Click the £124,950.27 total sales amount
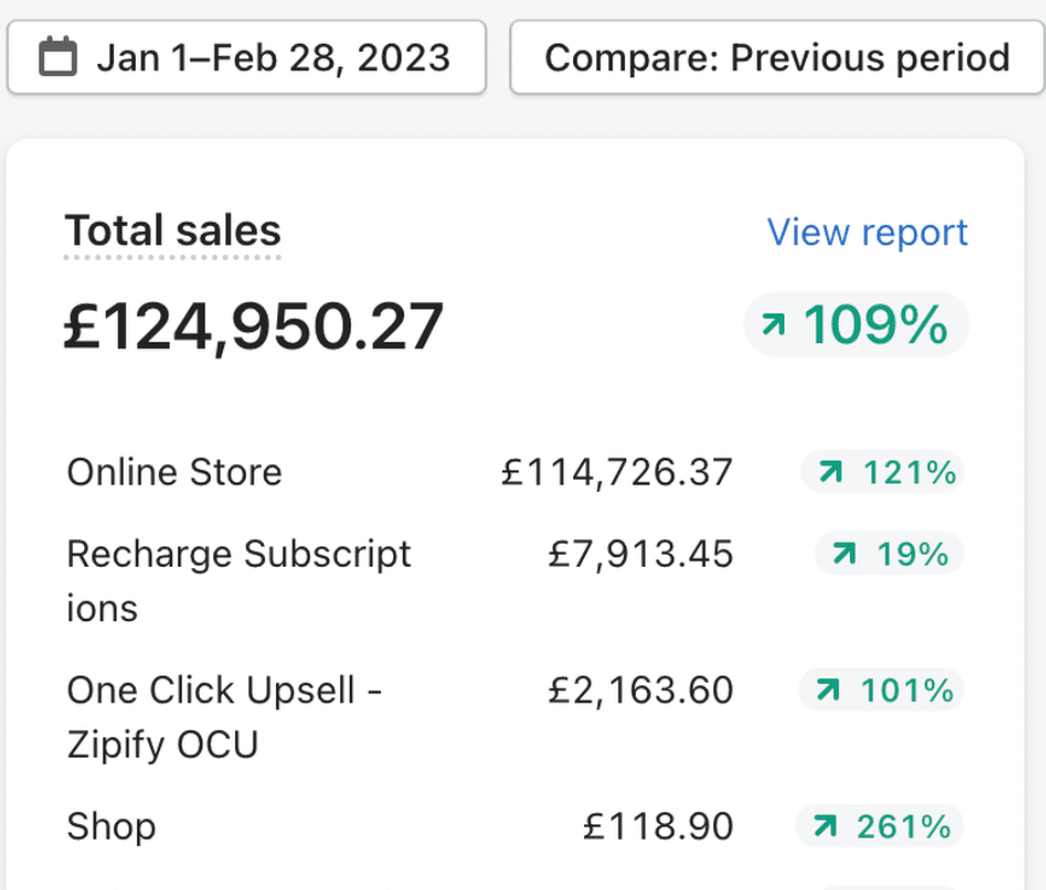This screenshot has width=1046, height=890. (x=254, y=327)
